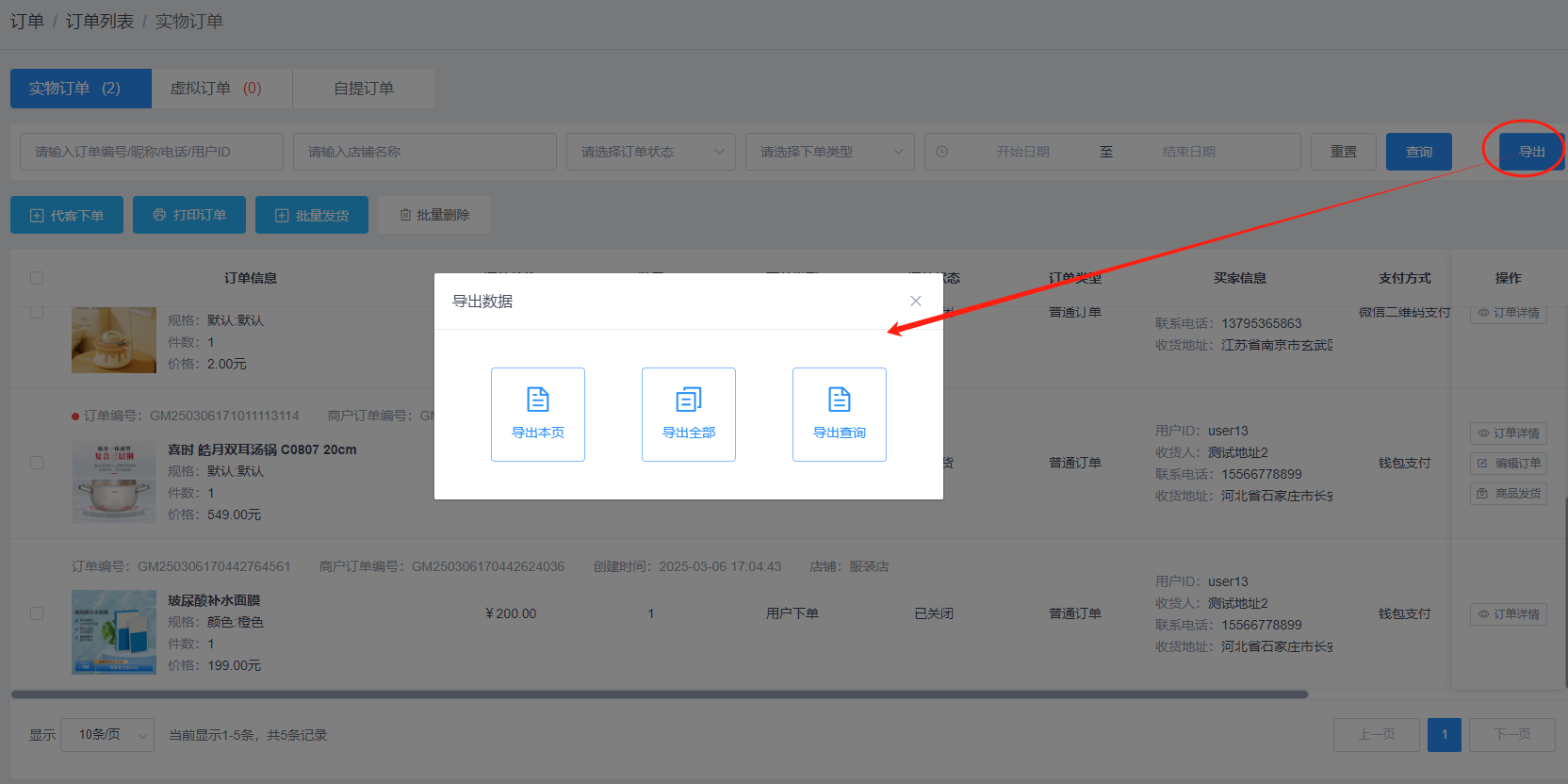Expand the 请选择订单状态 dropdown
This screenshot has width=1568, height=784.
pyautogui.click(x=650, y=152)
